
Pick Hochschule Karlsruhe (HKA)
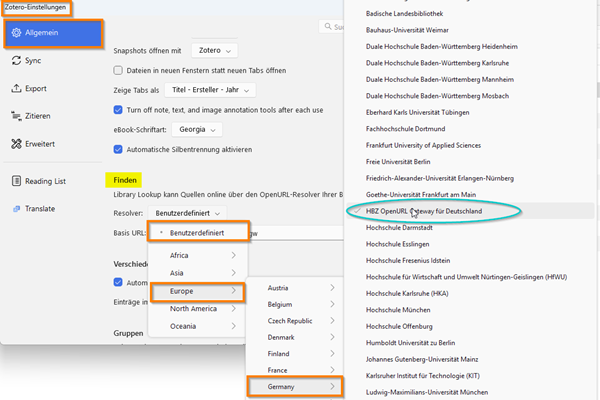tap(407, 294)
